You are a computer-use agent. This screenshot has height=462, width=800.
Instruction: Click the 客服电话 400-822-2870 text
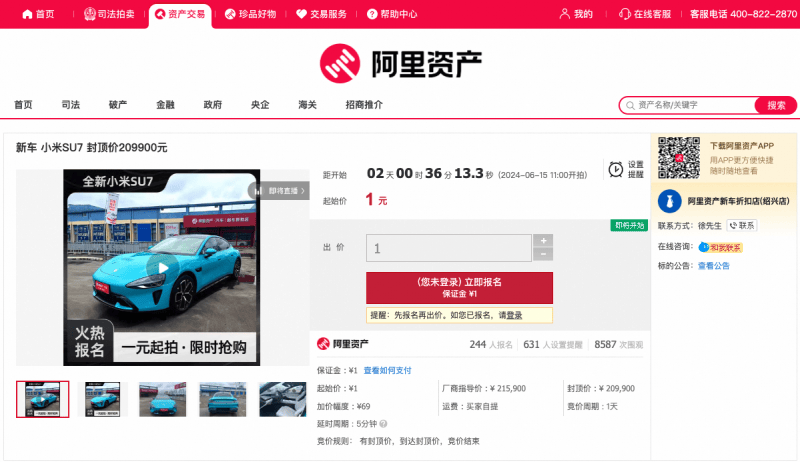[743, 14]
